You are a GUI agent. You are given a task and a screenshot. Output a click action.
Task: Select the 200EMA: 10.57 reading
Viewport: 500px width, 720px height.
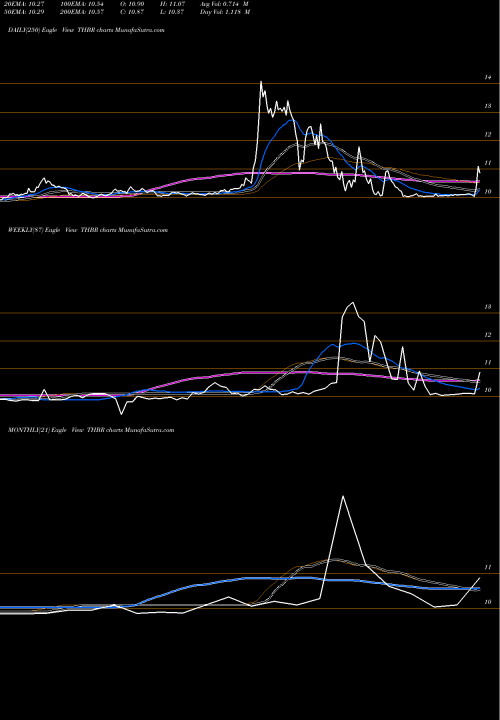(x=86, y=12)
